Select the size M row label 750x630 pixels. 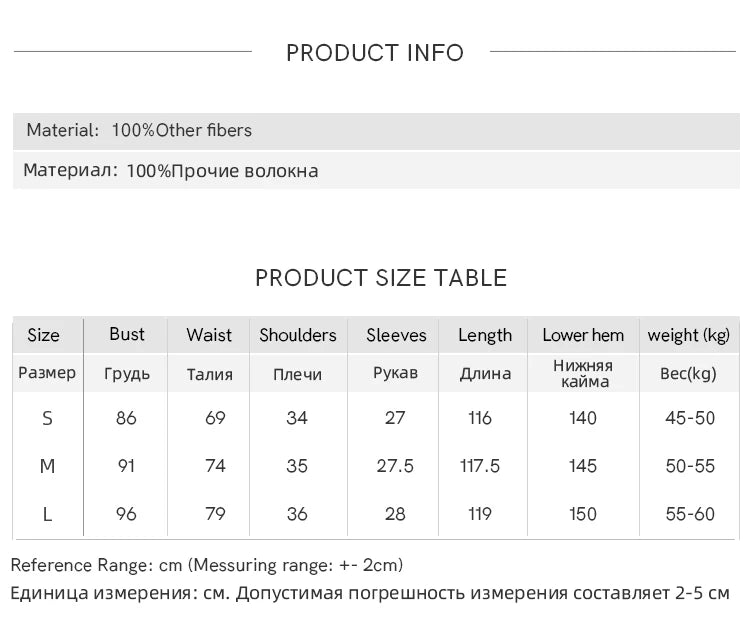[47, 466]
